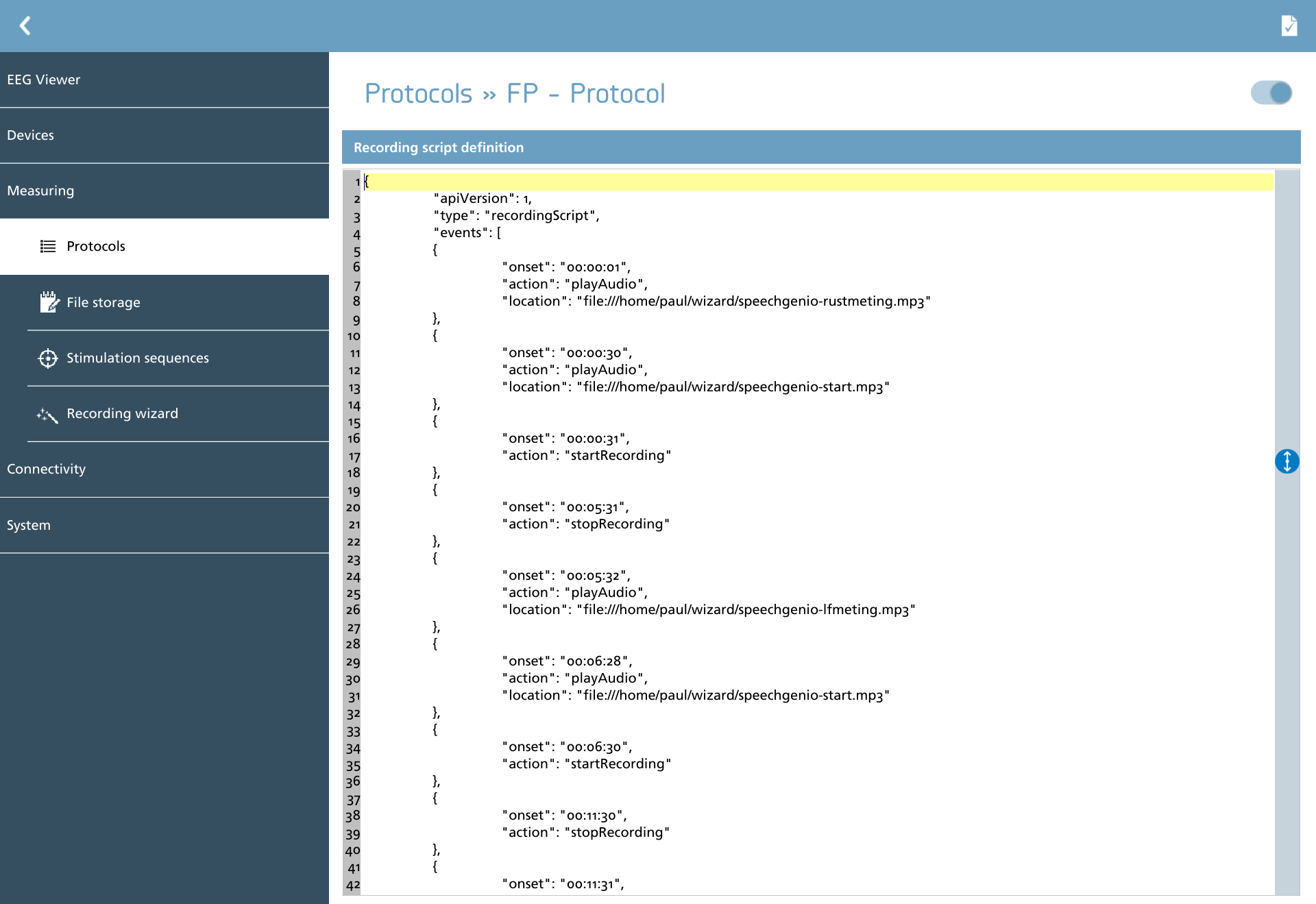Click "startRecording" action on line 35
1316x904 pixels.
(x=586, y=763)
